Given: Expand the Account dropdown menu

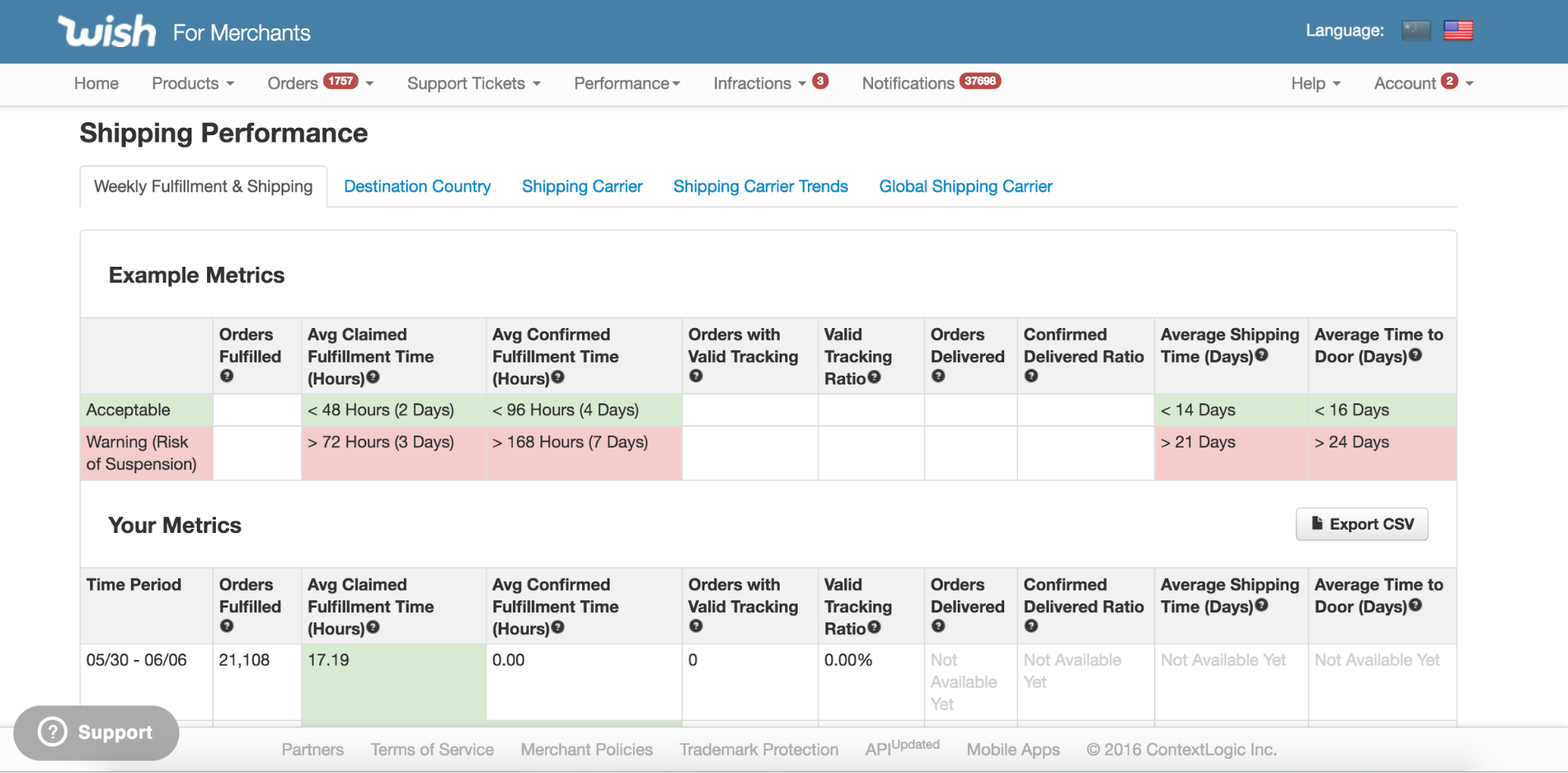Looking at the screenshot, I should click(1423, 83).
